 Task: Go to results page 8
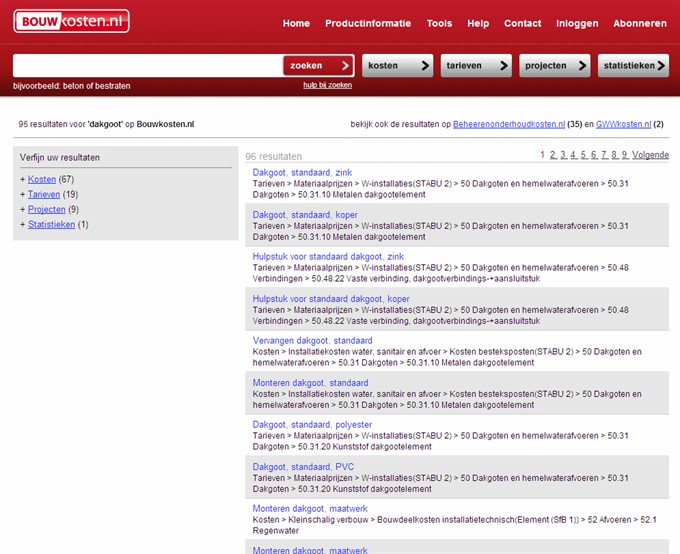[615, 155]
